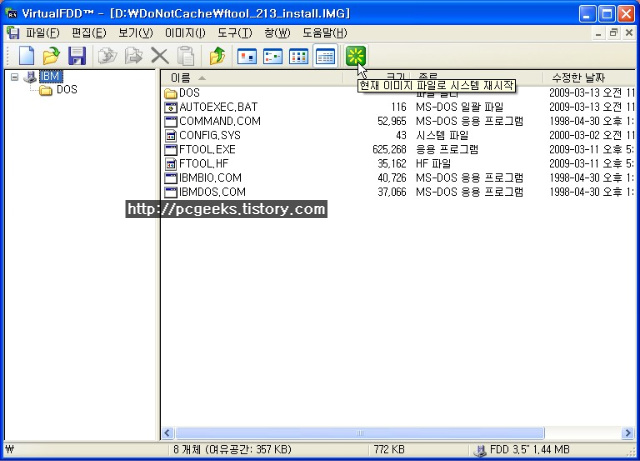Click the application icon in menu bar
Viewport: 640px width, 461px height.
[13, 33]
